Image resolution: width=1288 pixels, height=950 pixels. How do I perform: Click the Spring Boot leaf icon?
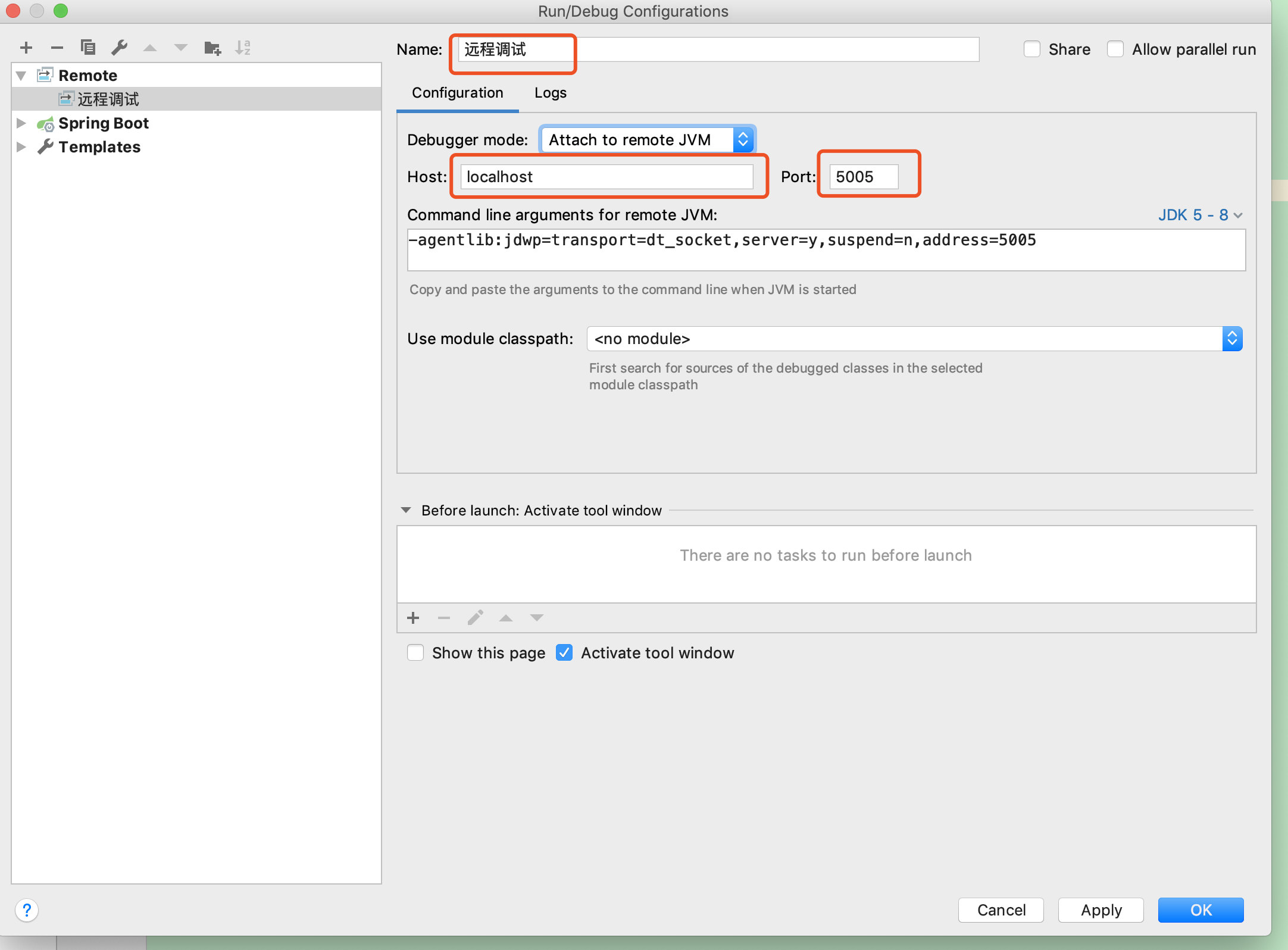coord(45,123)
